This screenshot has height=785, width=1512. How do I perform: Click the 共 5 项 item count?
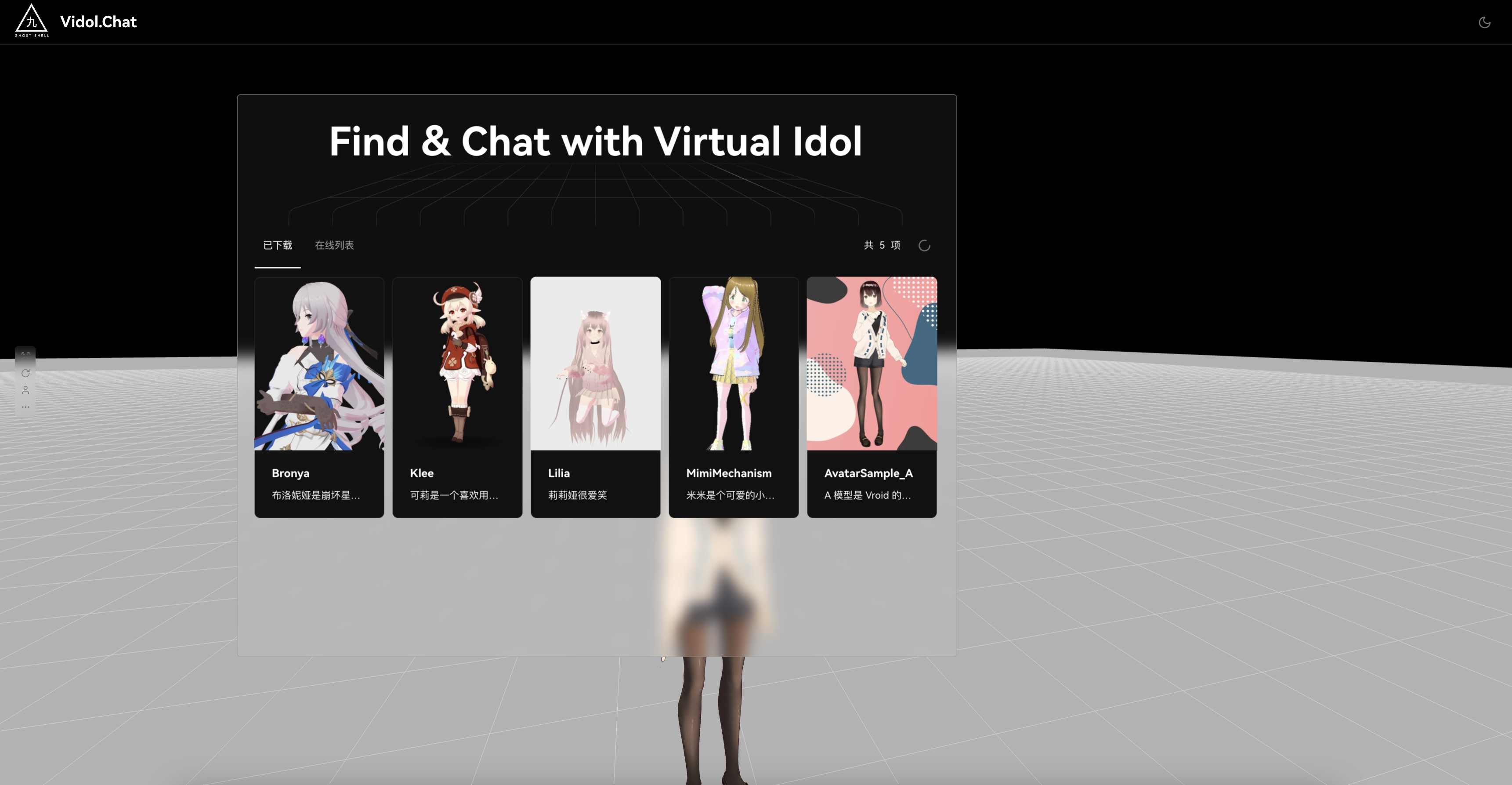click(x=882, y=245)
